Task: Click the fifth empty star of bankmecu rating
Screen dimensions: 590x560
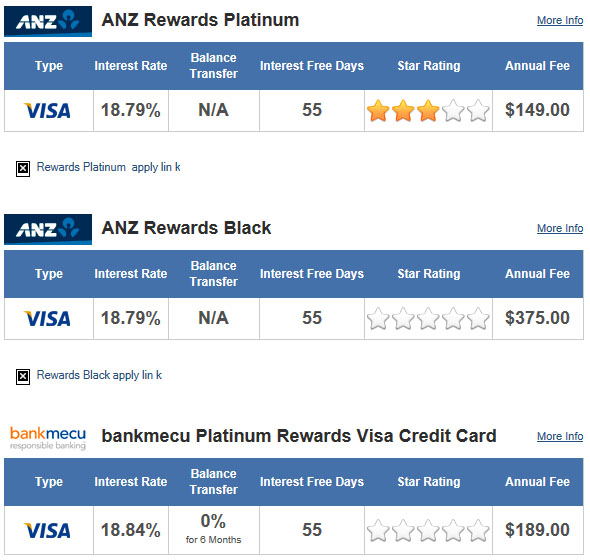Action: pyautogui.click(x=478, y=530)
